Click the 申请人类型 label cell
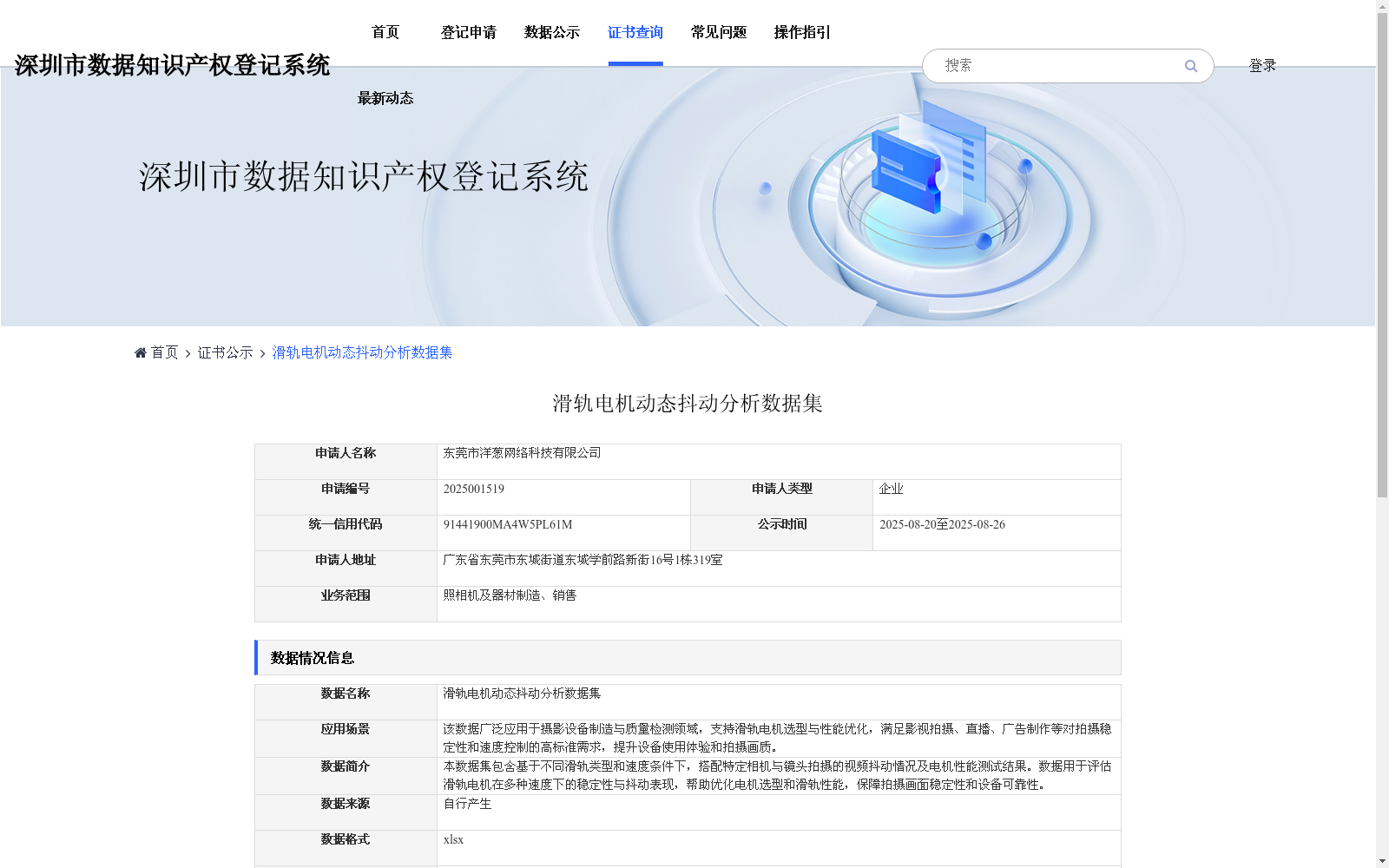Screen dimensions: 1389x868 point(782,497)
